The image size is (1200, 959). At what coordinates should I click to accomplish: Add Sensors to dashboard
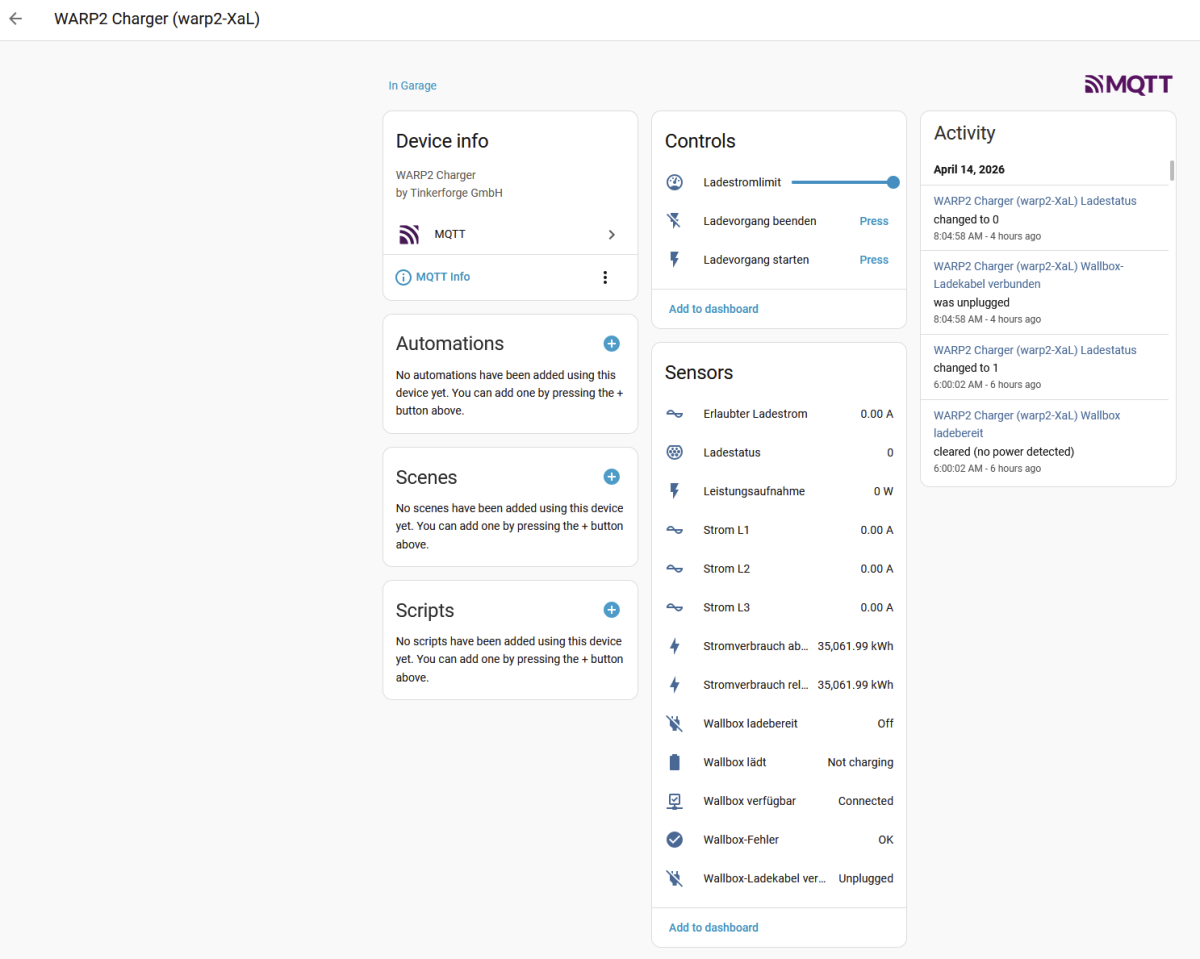(713, 928)
